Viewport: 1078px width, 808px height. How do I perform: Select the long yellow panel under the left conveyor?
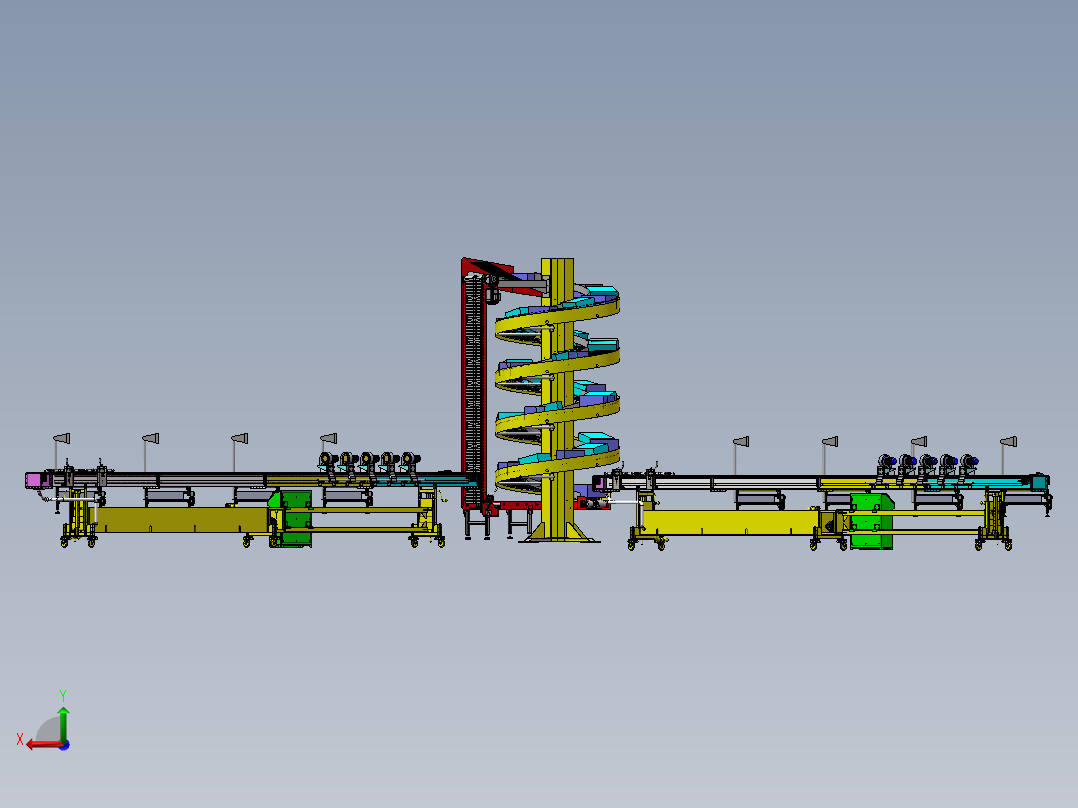(180, 520)
